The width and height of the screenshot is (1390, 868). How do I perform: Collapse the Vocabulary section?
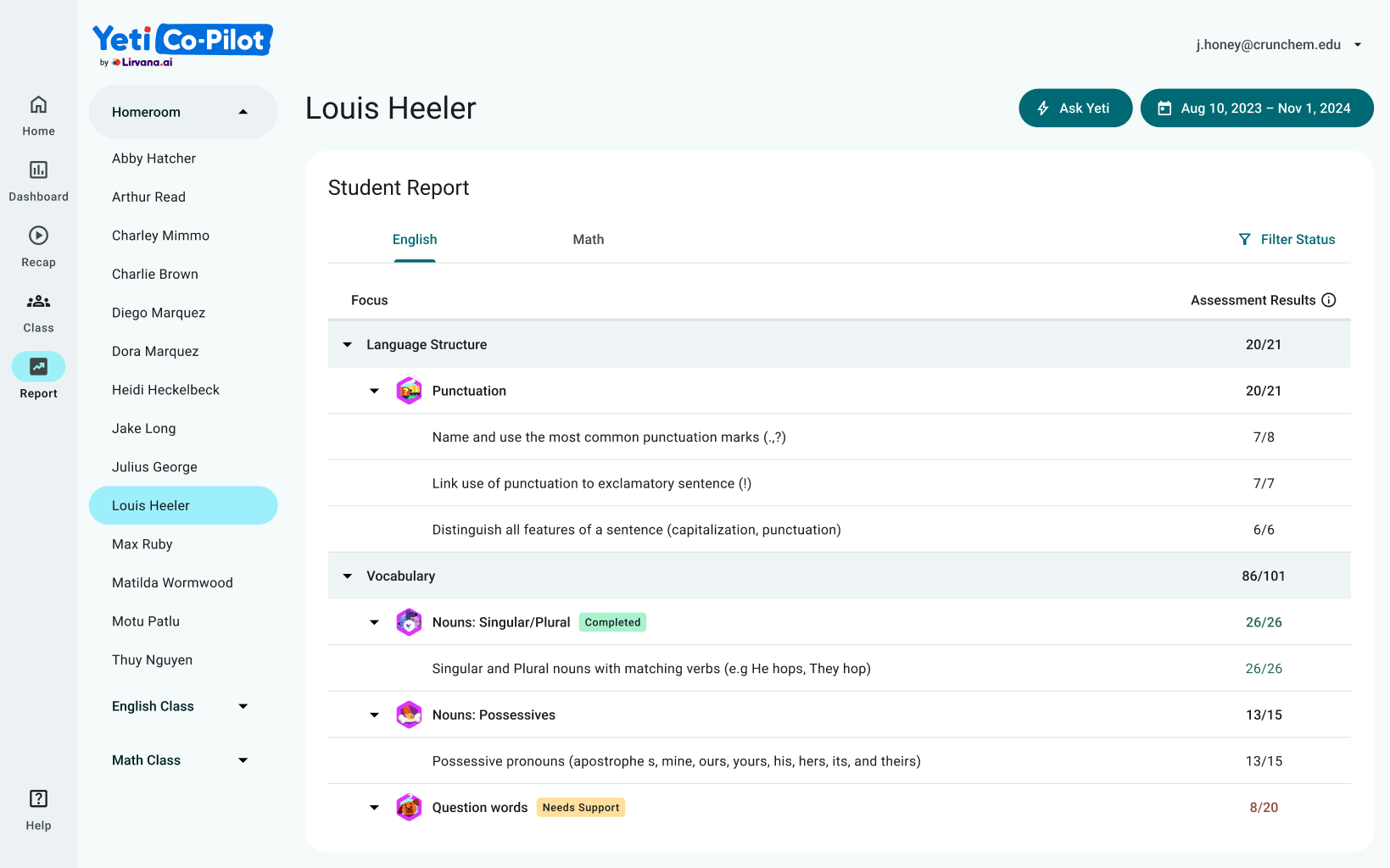(348, 576)
